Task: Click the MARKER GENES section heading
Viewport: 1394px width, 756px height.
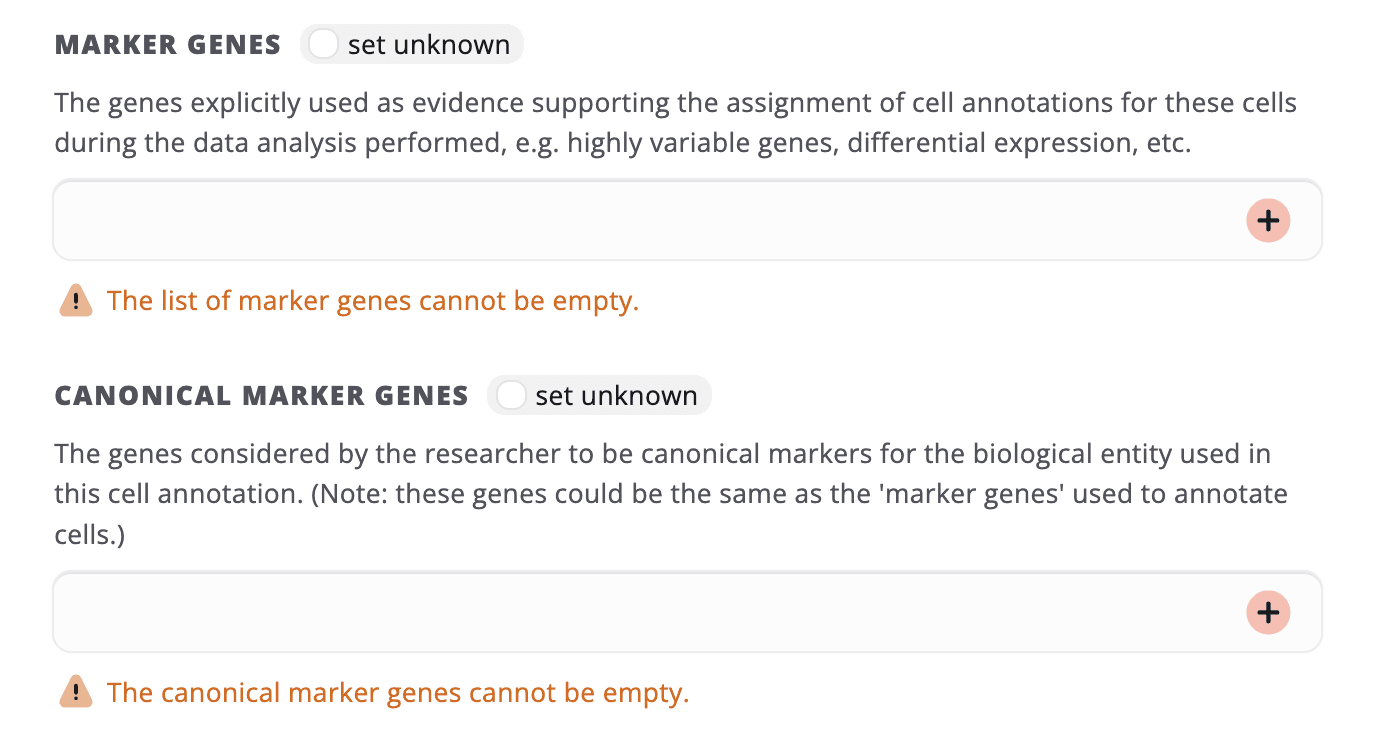Action: (167, 43)
